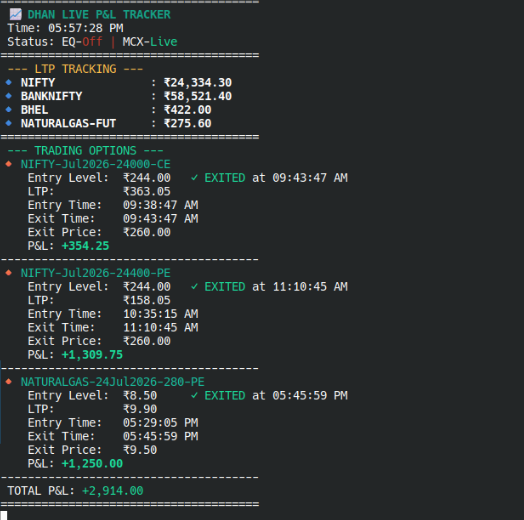Select the NIFTY-Jul2026-24000-CE option heading
524x520 pixels.
pos(96,164)
